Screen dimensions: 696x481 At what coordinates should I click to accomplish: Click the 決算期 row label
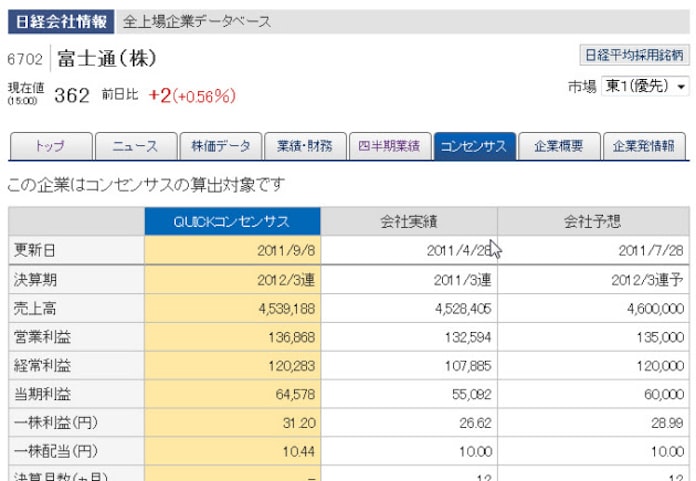tap(35, 280)
